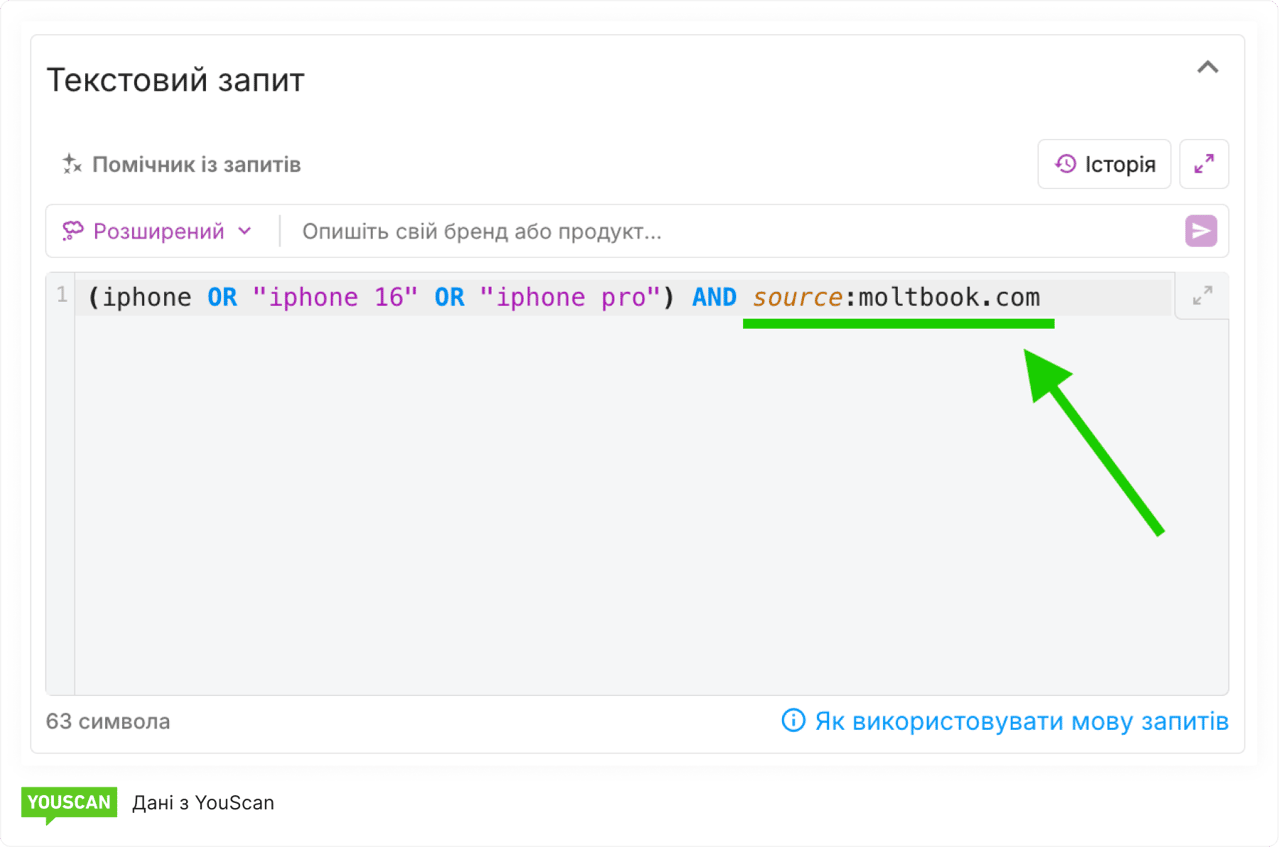Click the clock icon inside the Історія button
1280x847 pixels.
(1066, 164)
